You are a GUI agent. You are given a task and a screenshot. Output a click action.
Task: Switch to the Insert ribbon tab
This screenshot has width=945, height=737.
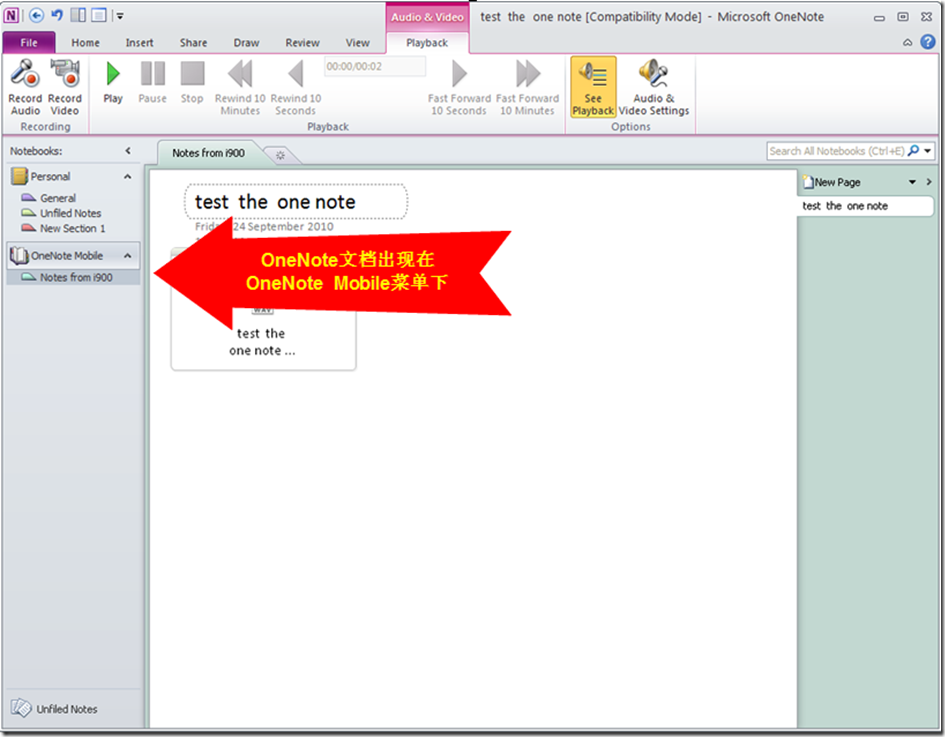(x=139, y=43)
